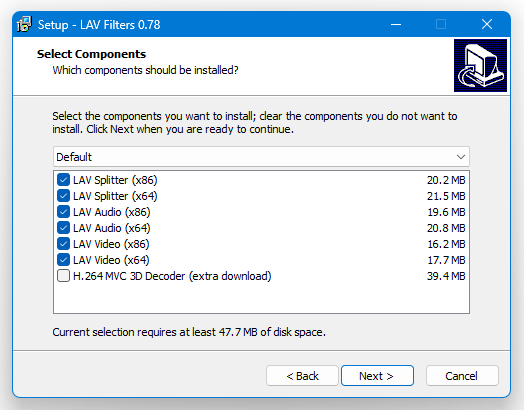Click the computer installer wizard image
Screen dimensions: 524x410
tap(480, 65)
